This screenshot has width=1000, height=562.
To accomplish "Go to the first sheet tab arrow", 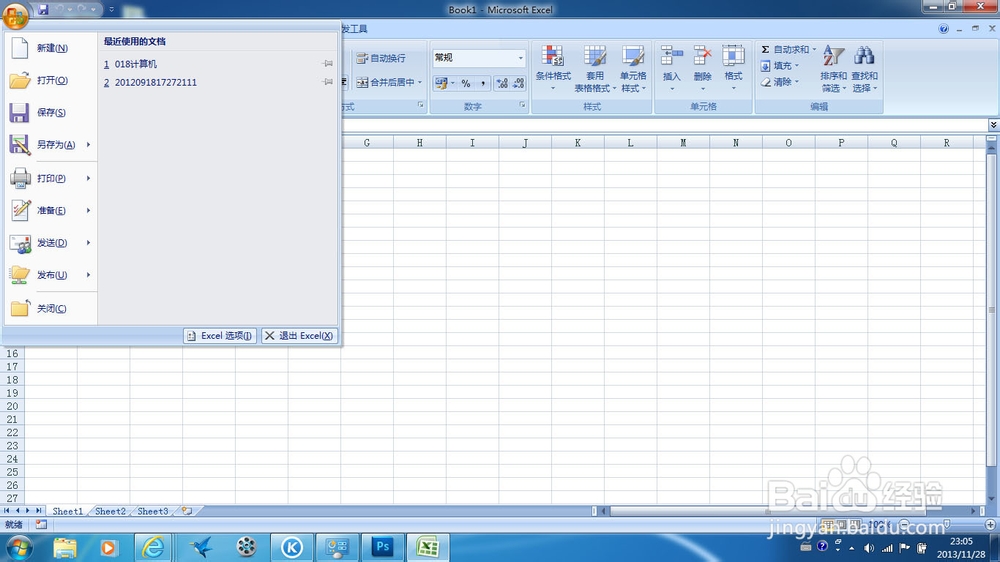I will [6, 510].
